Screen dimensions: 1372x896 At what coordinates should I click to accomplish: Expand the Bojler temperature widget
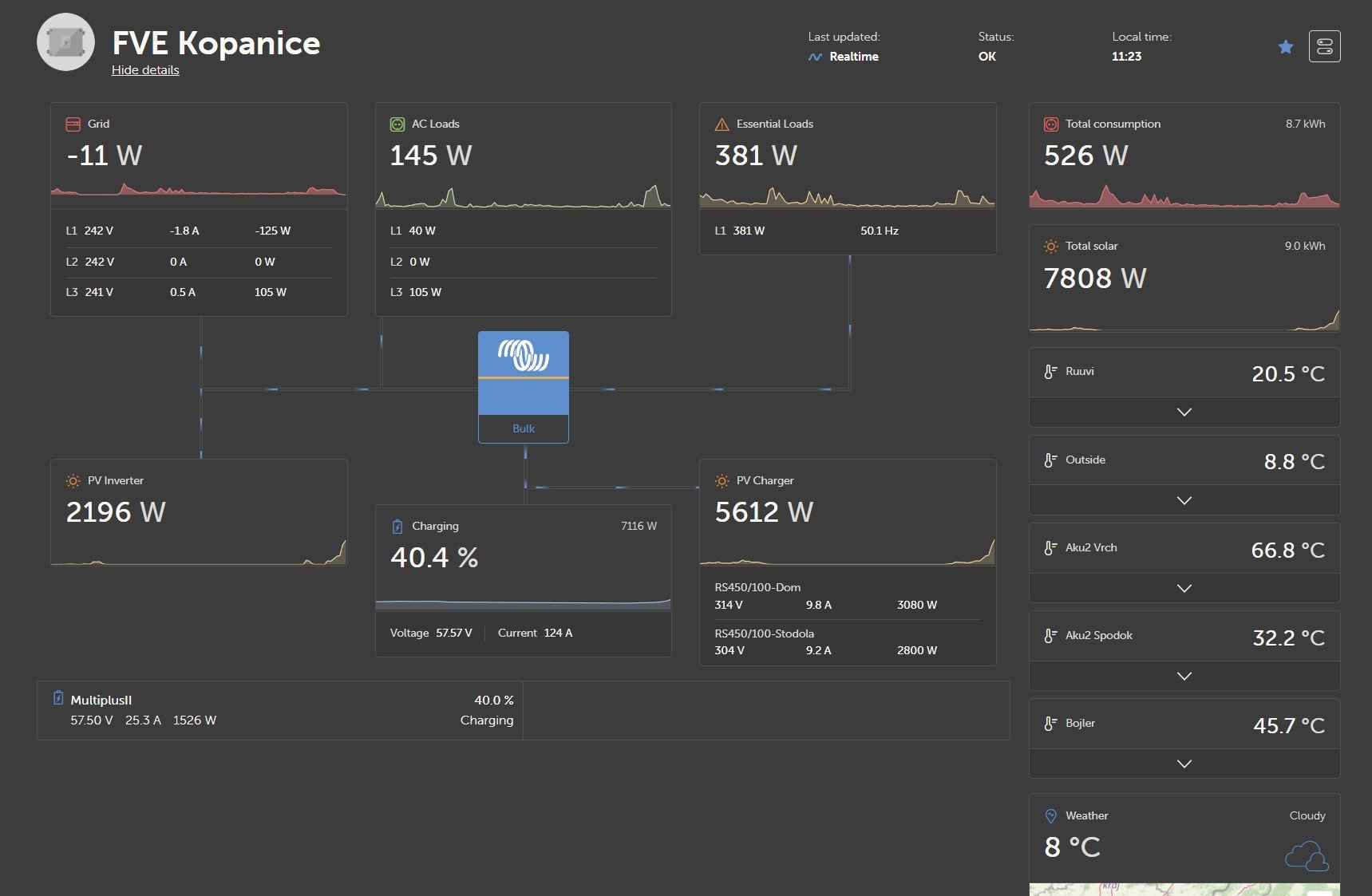[1184, 764]
